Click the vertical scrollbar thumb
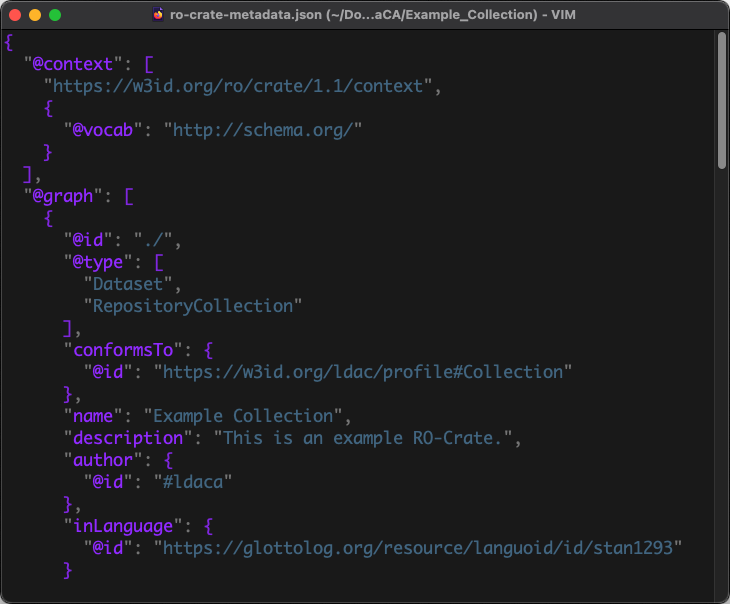 tap(722, 100)
